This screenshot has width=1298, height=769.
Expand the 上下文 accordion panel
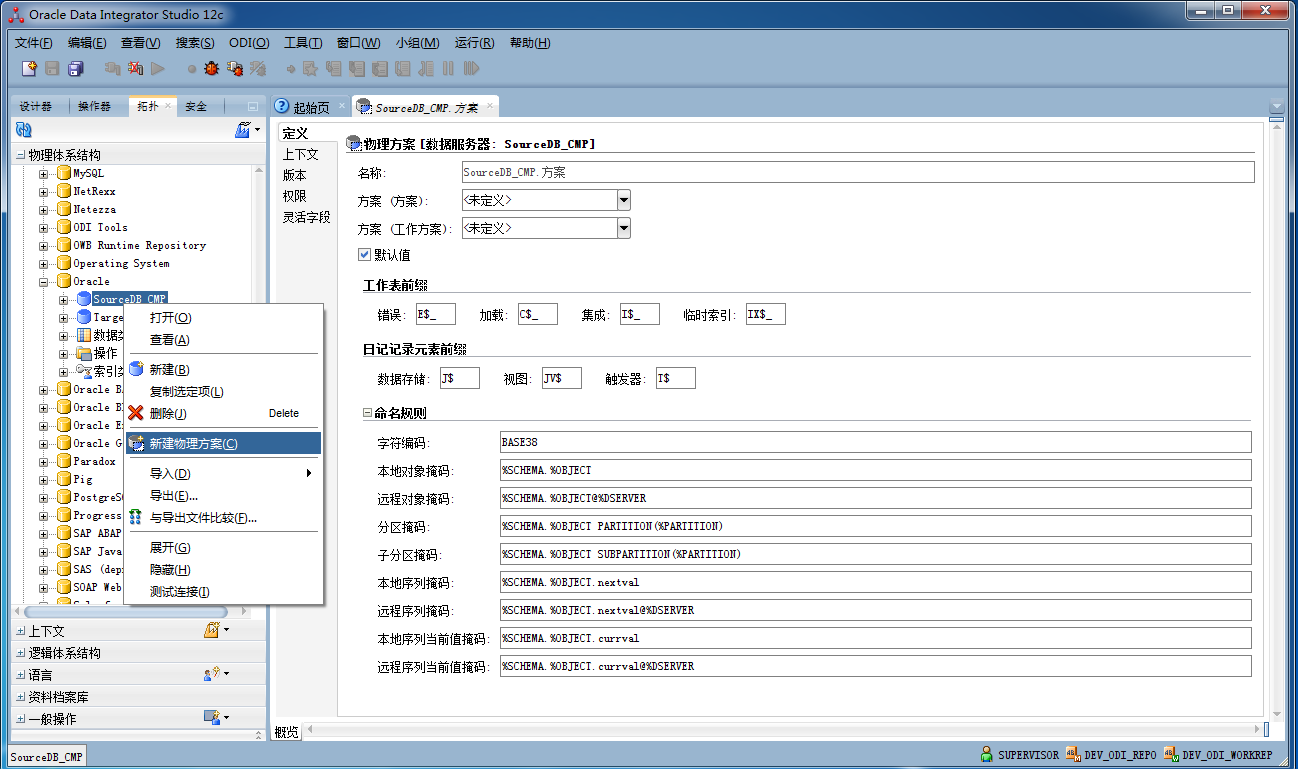pyautogui.click(x=21, y=631)
